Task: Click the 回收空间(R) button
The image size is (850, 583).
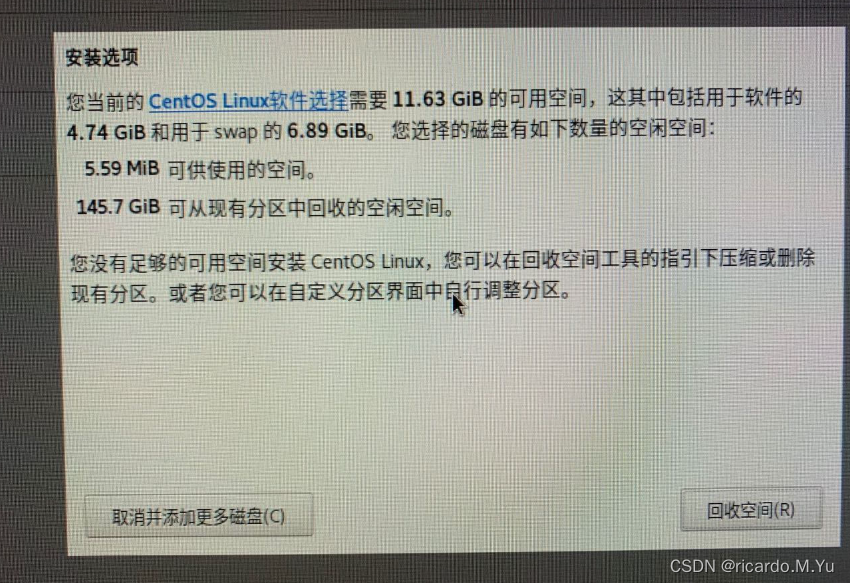Action: 751,510
